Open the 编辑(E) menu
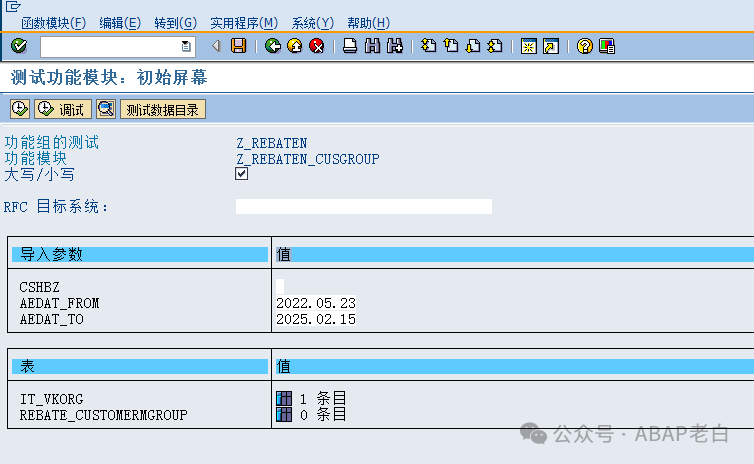 [x=120, y=23]
